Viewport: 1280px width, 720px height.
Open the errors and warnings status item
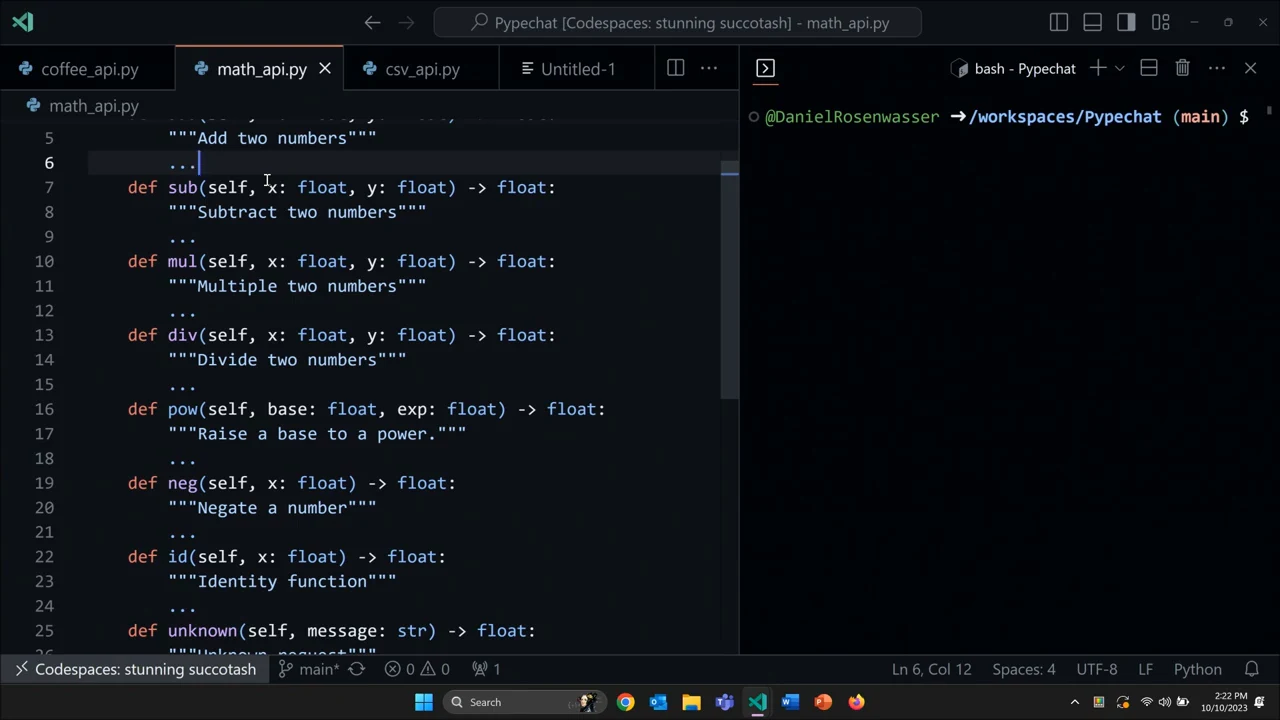(x=418, y=669)
